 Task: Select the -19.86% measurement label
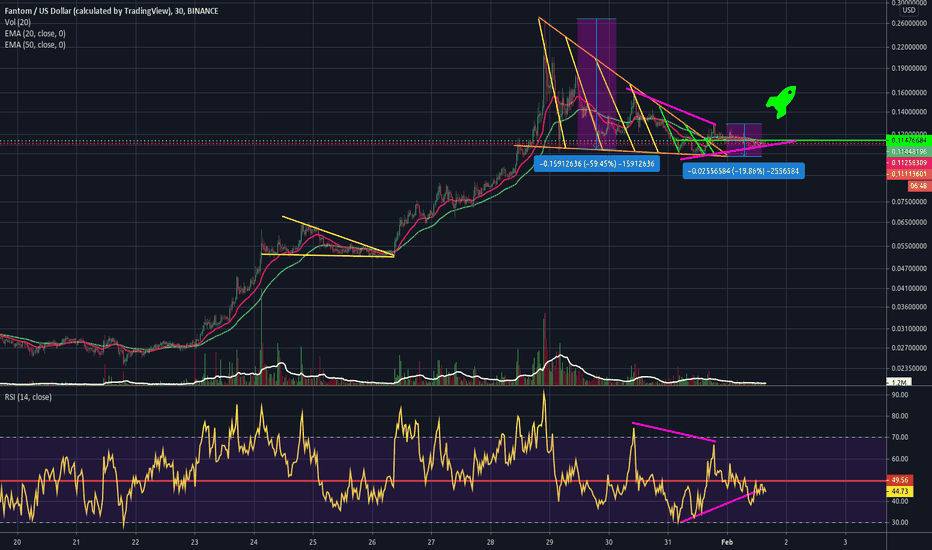(743, 171)
